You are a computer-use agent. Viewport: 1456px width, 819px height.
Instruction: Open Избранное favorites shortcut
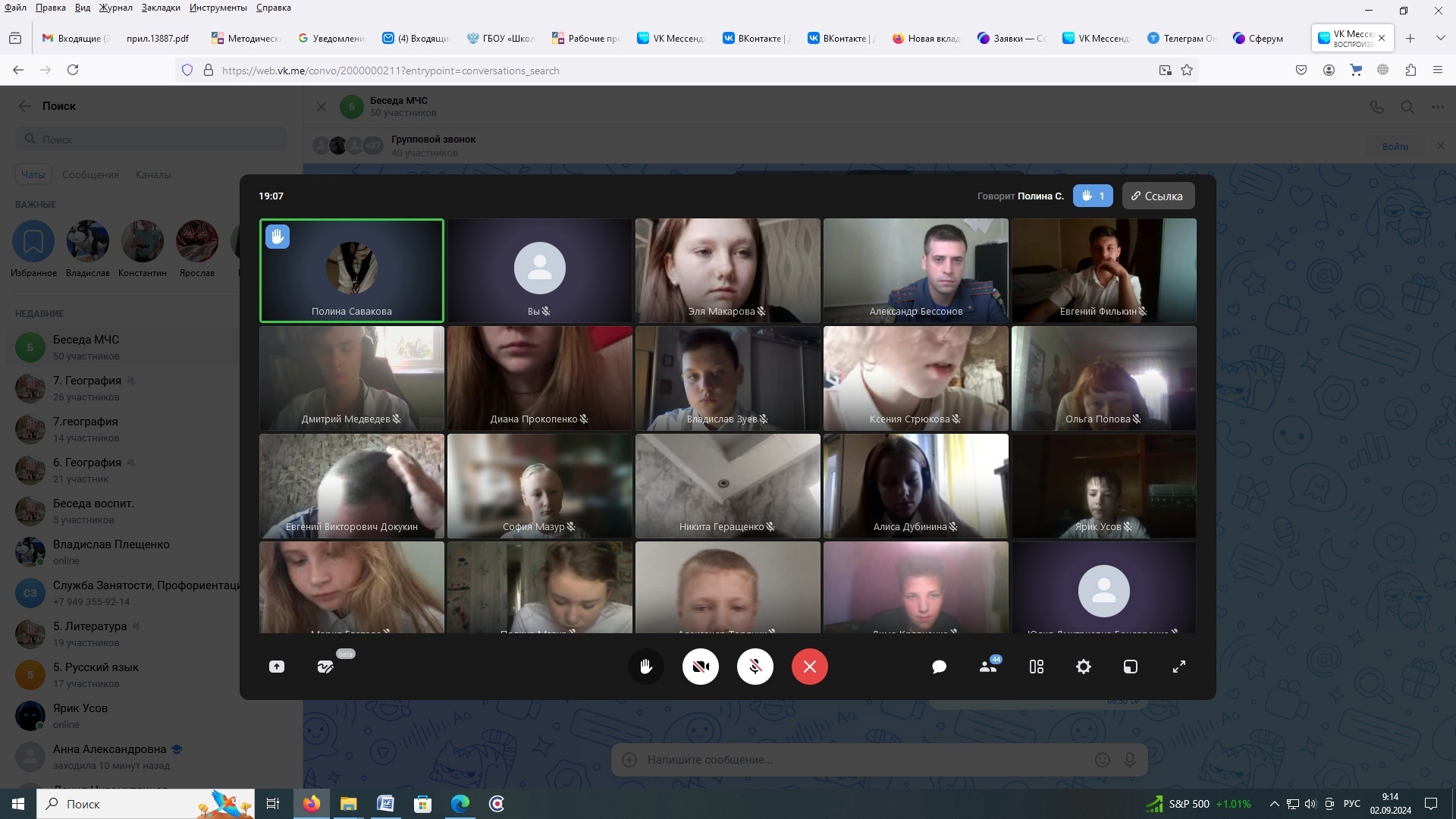(33, 249)
